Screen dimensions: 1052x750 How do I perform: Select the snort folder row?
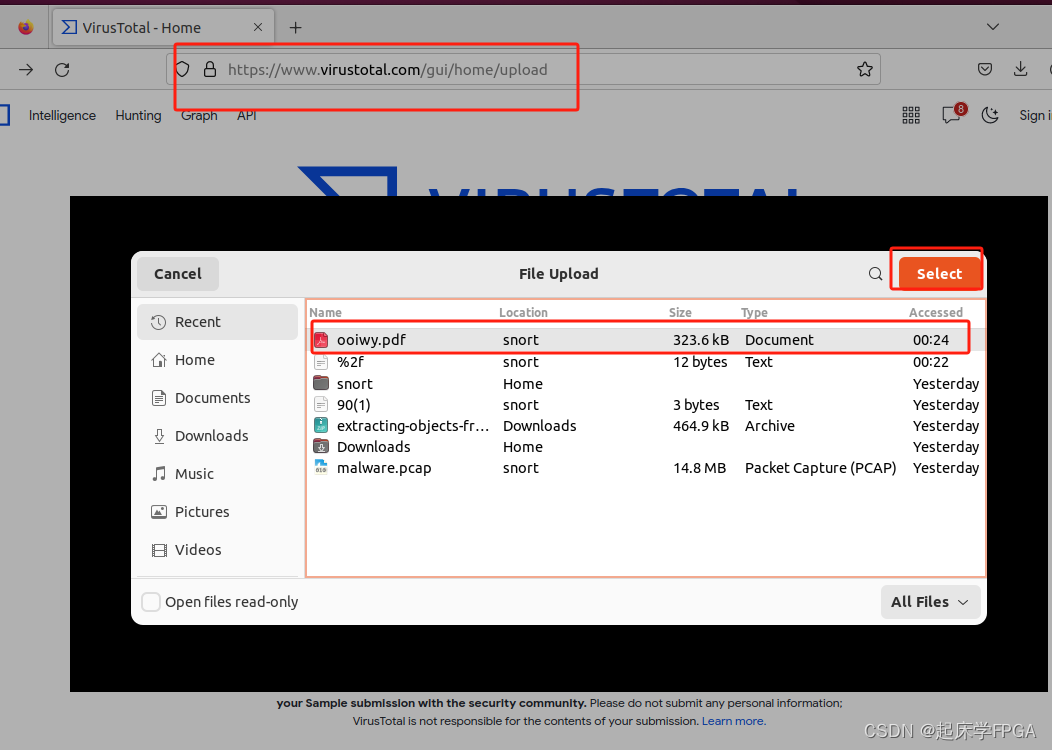(x=645, y=384)
